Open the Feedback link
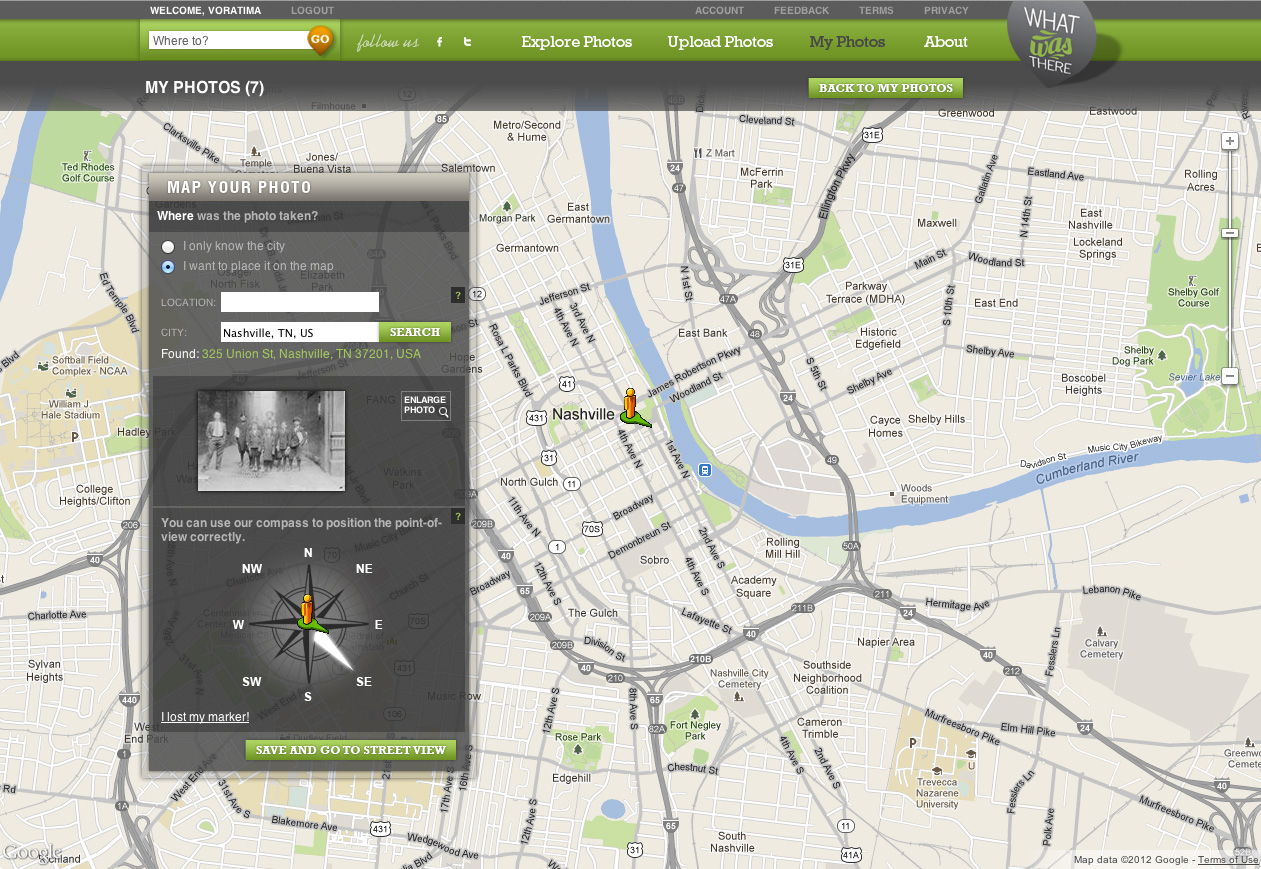This screenshot has width=1261, height=869. coord(801,10)
